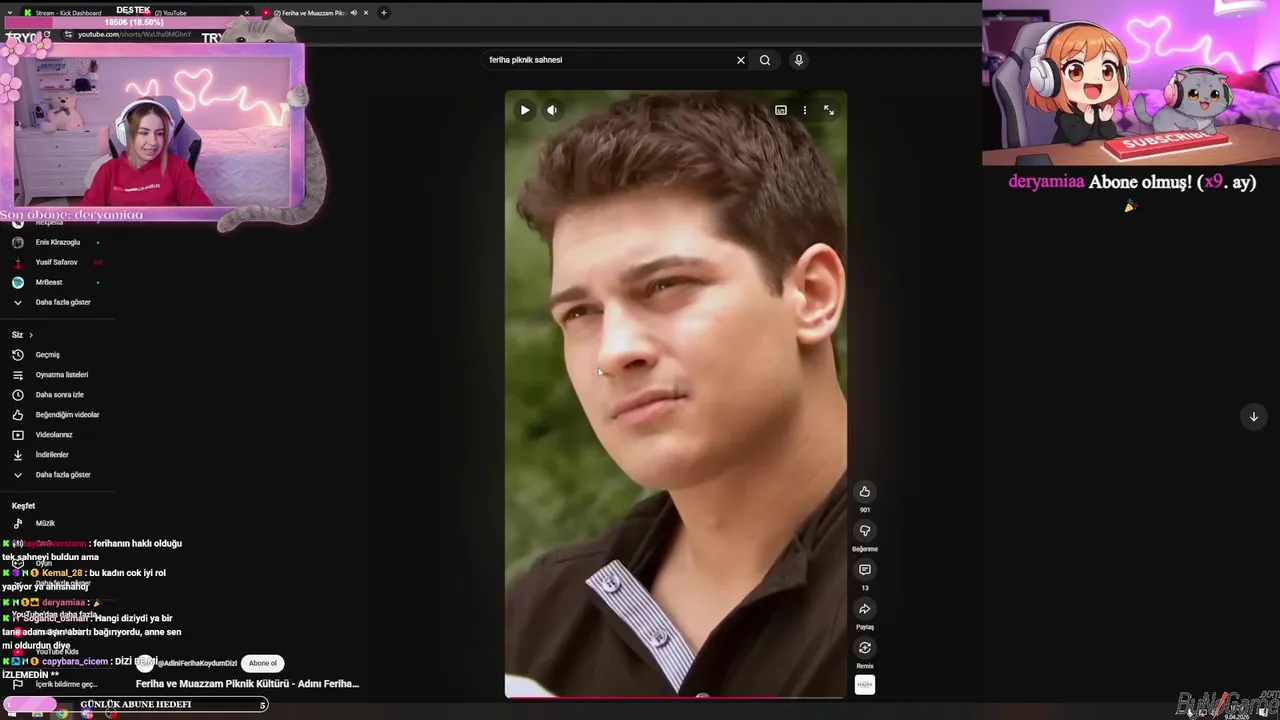The width and height of the screenshot is (1280, 720).
Task: Go to the next Short with down arrow
Action: (1254, 417)
